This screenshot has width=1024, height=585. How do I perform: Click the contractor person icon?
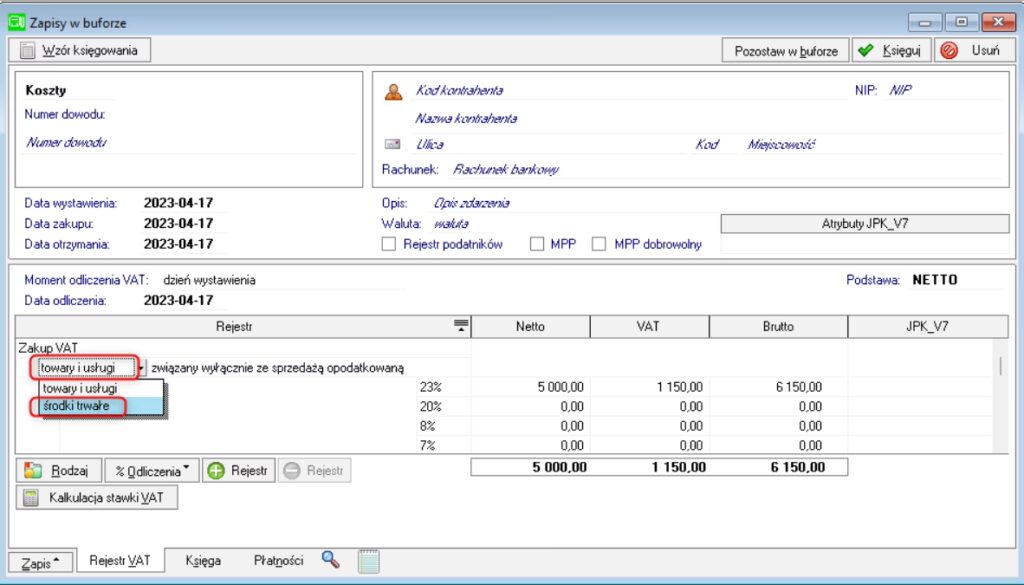(394, 91)
